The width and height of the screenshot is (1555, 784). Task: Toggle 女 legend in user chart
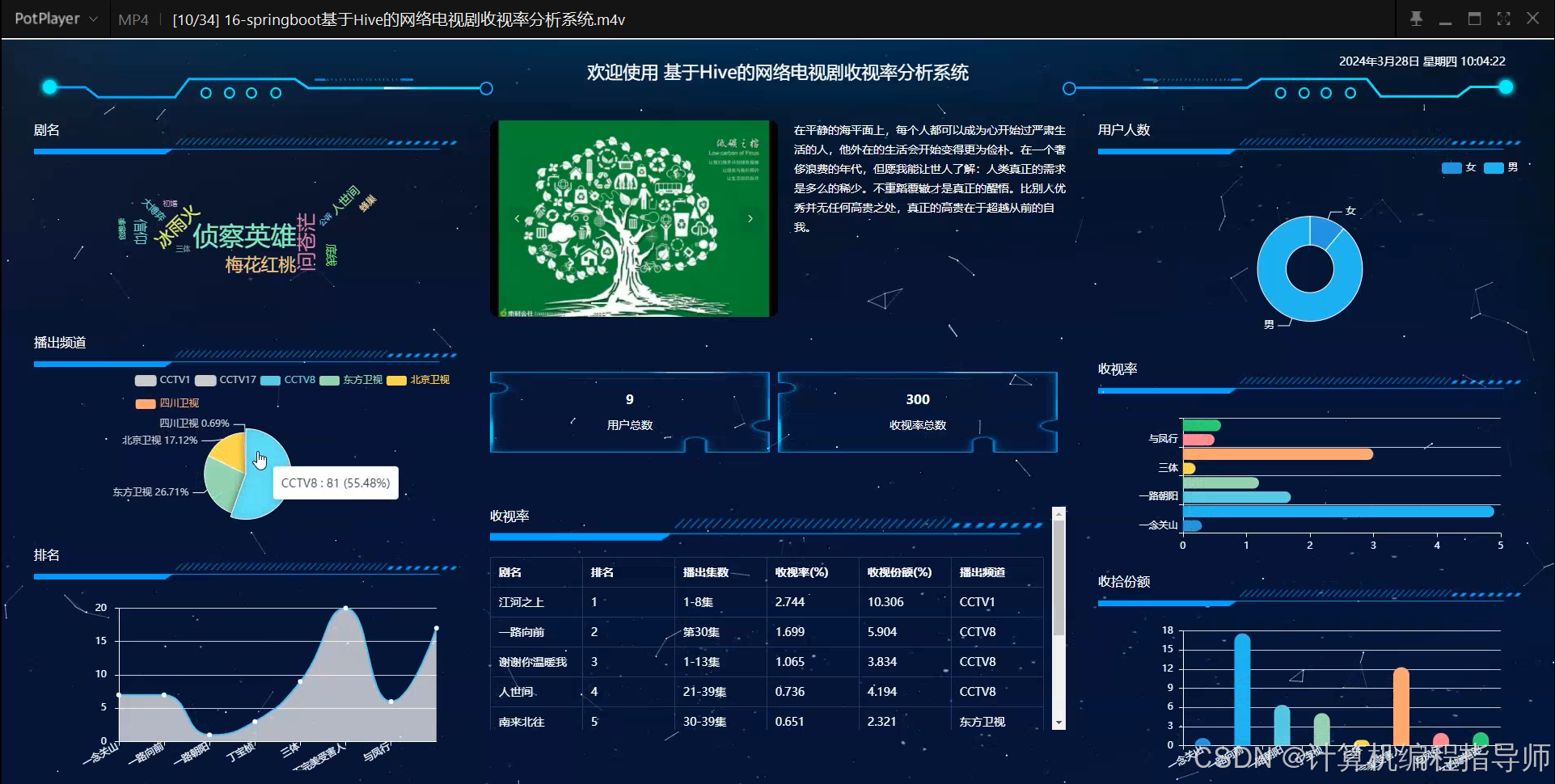click(x=1459, y=167)
